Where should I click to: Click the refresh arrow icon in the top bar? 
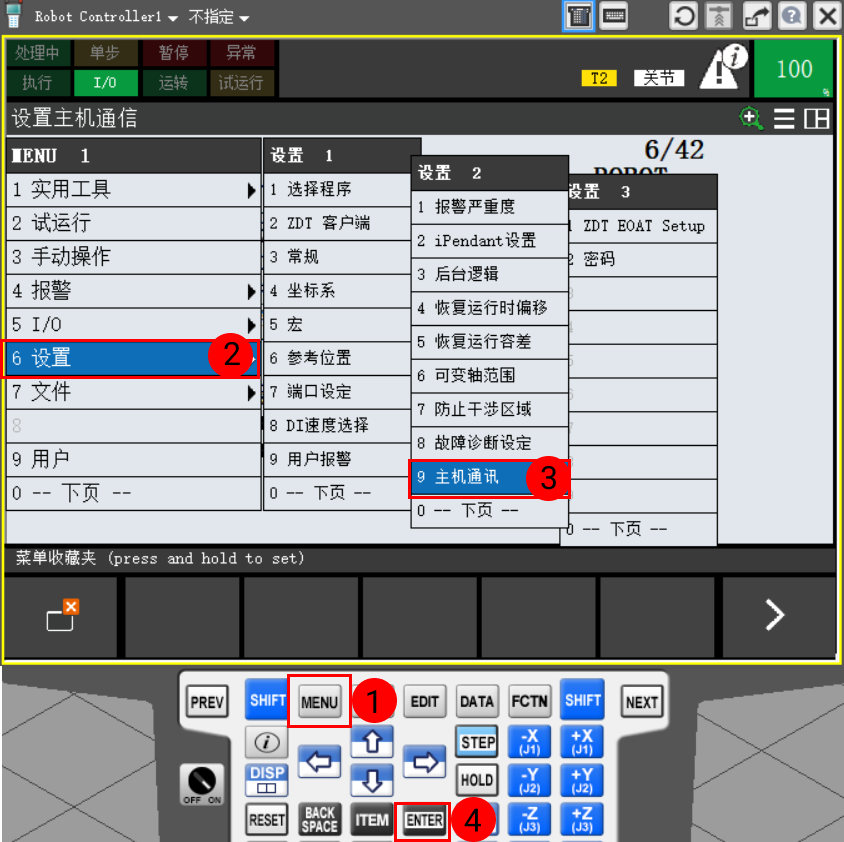click(x=683, y=16)
